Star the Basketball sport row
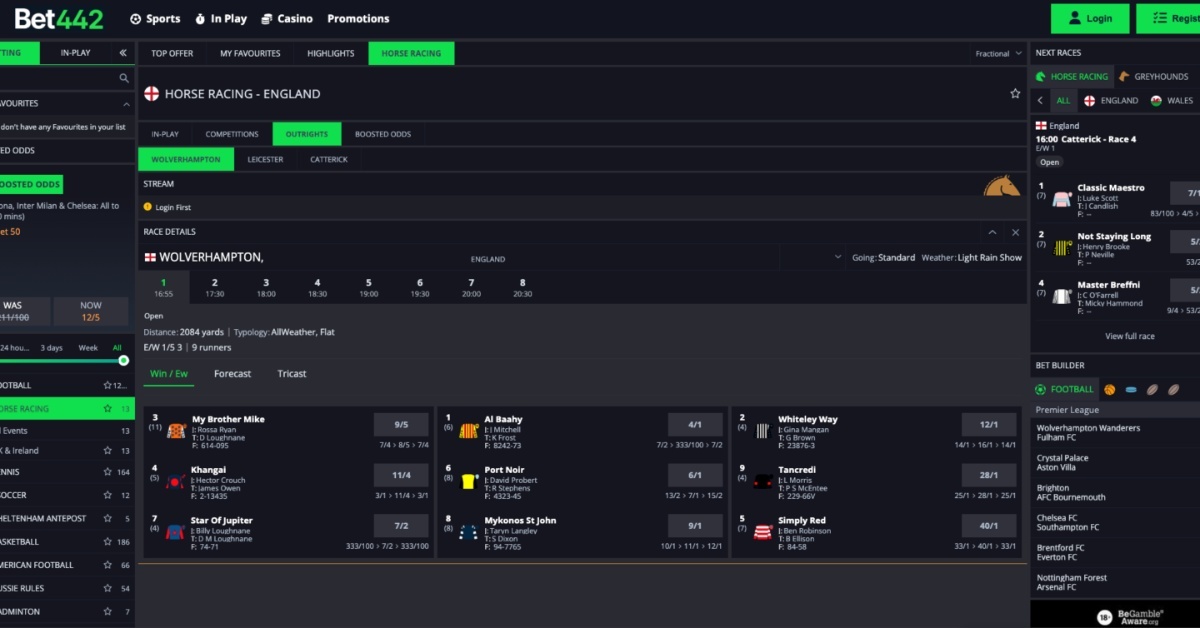Viewport: 1200px width, 628px height. [x=107, y=542]
